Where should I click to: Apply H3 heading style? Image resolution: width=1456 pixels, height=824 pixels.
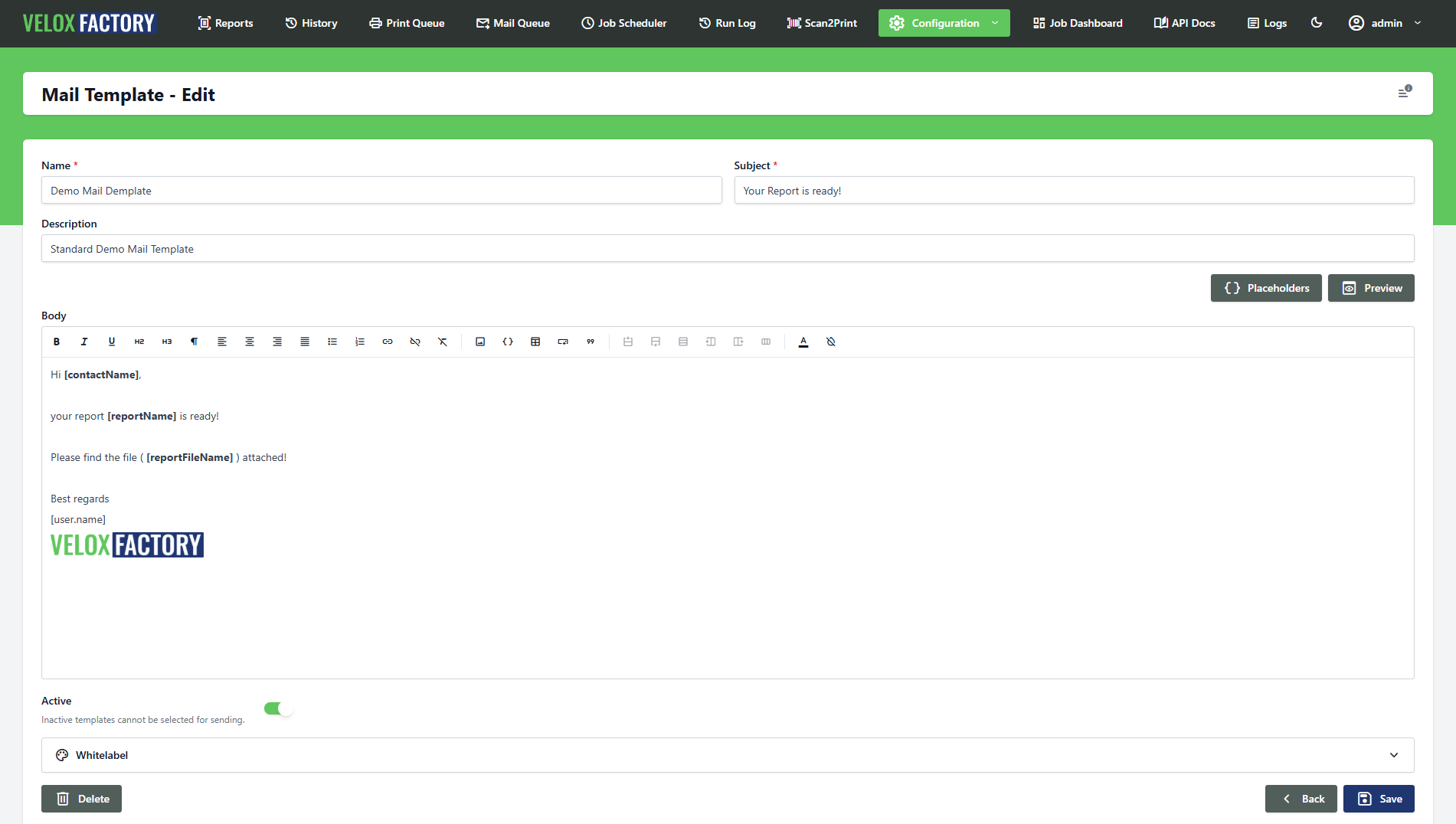click(167, 342)
